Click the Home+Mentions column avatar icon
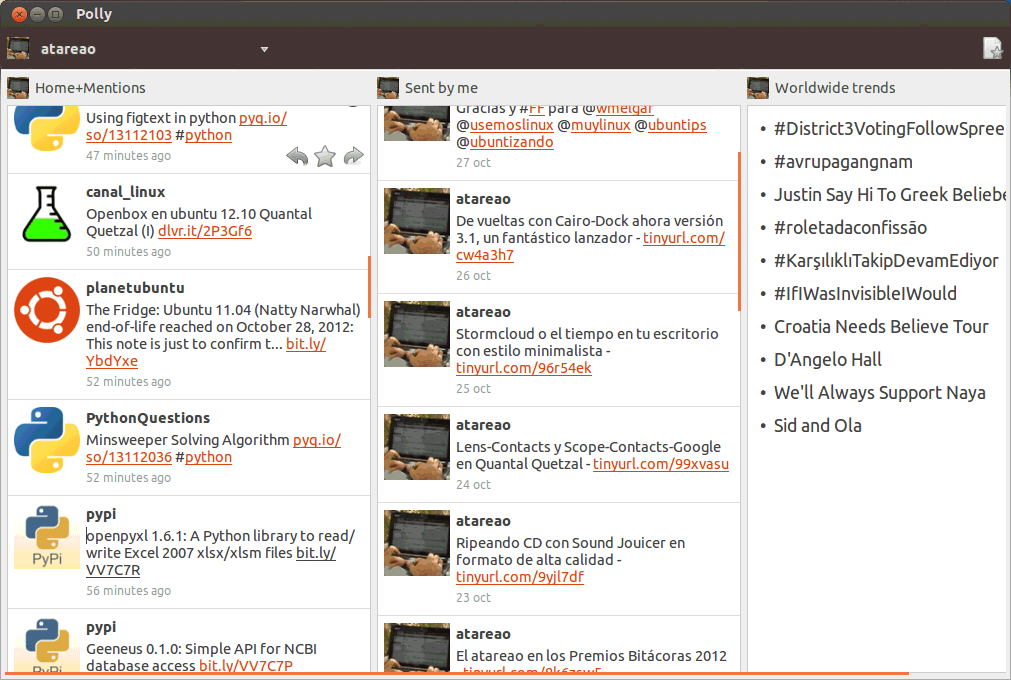This screenshot has width=1011, height=680. click(18, 88)
